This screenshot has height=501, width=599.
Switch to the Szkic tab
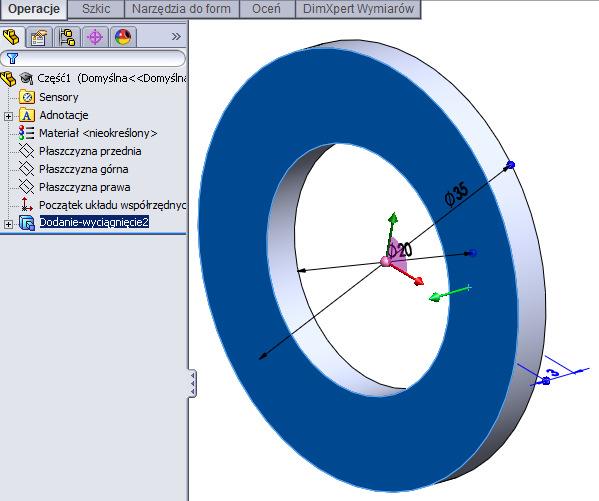coord(96,9)
